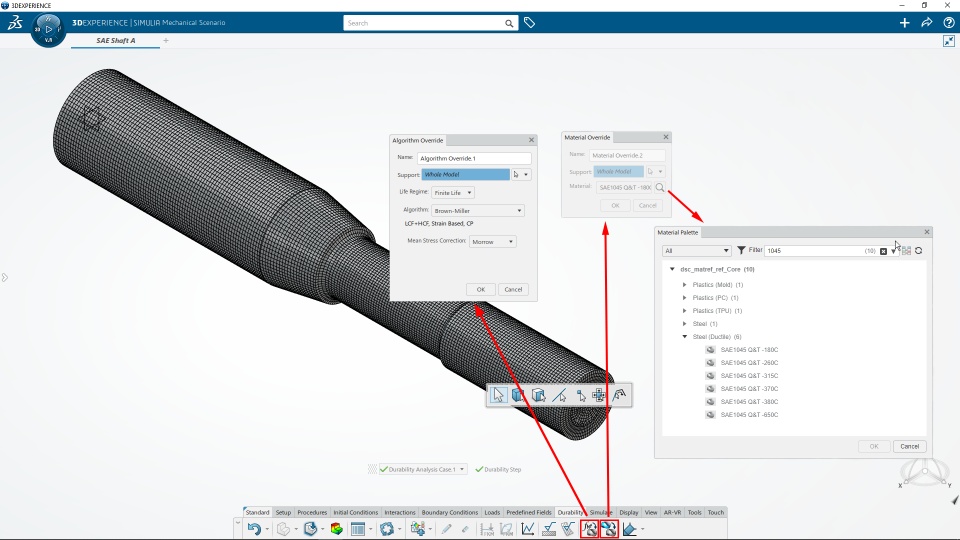Select material SAE1045 Q&T -180C

(749, 350)
